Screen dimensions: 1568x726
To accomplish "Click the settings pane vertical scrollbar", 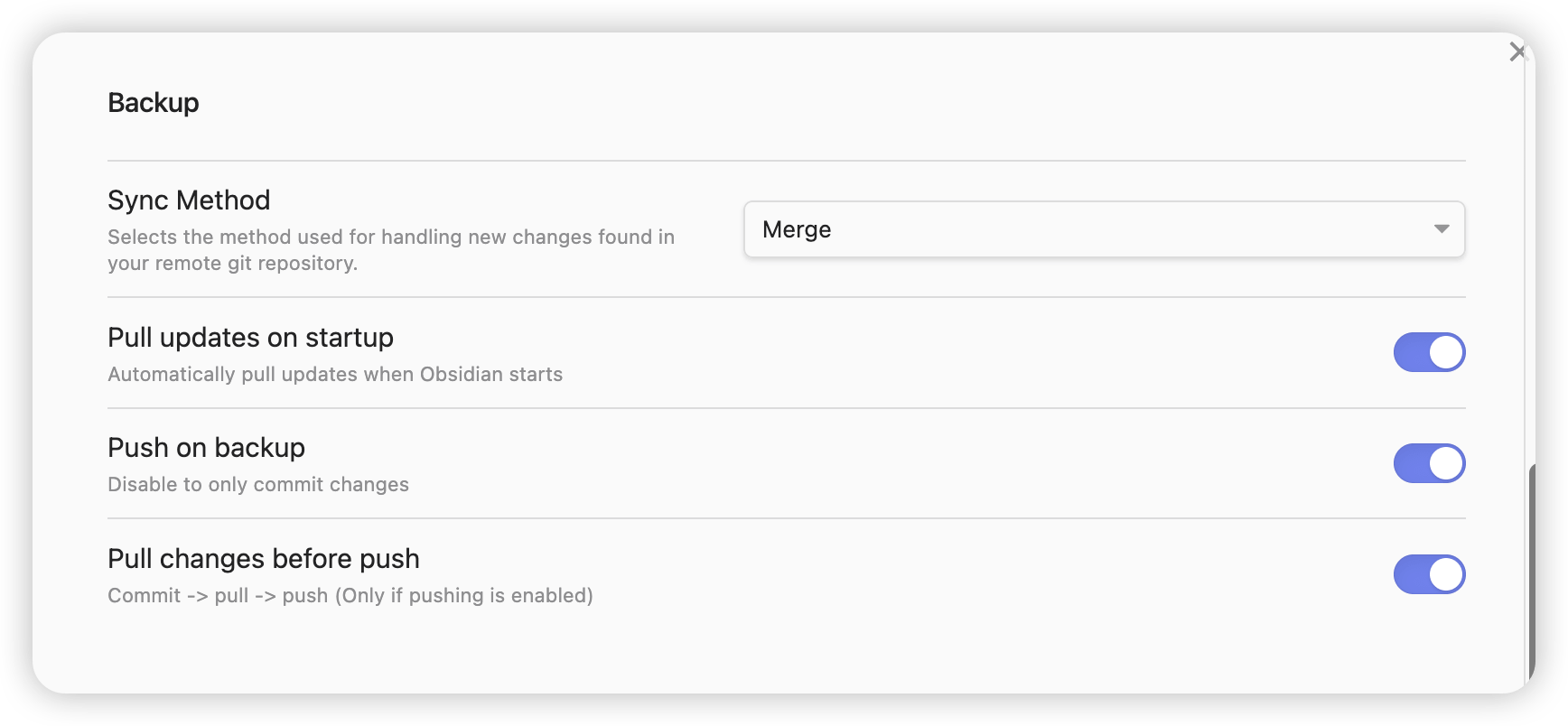I will (1531, 572).
